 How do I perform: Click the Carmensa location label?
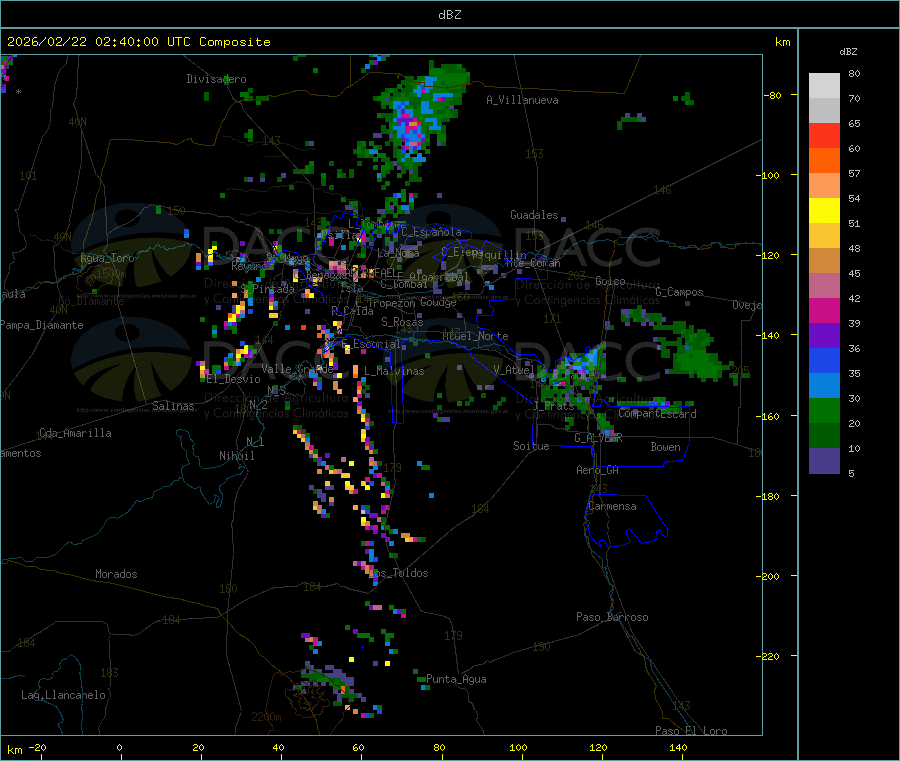coord(612,506)
